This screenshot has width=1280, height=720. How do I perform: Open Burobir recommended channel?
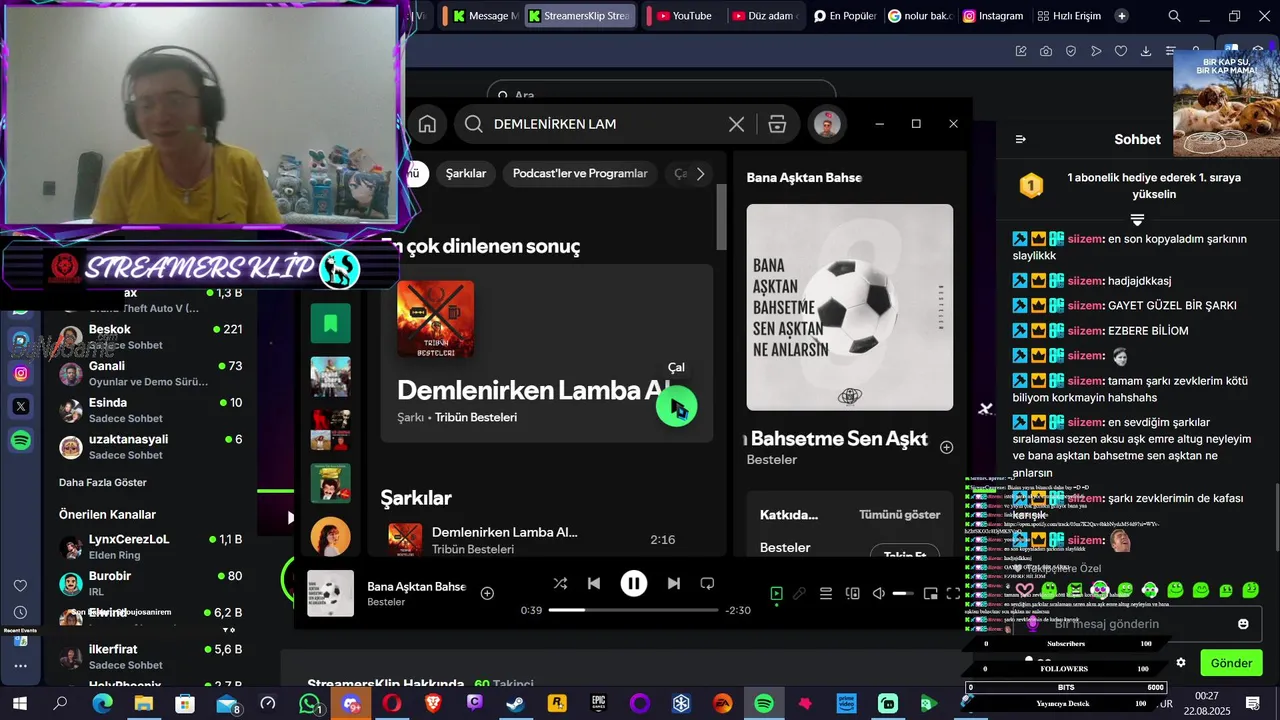(x=150, y=584)
